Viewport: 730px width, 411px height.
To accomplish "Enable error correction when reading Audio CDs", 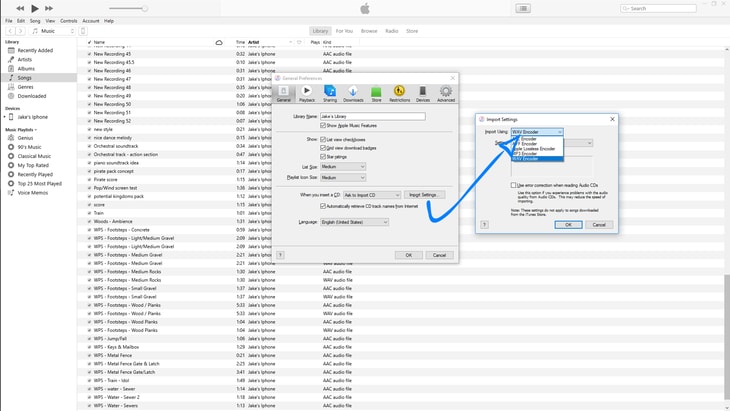I will (514, 185).
